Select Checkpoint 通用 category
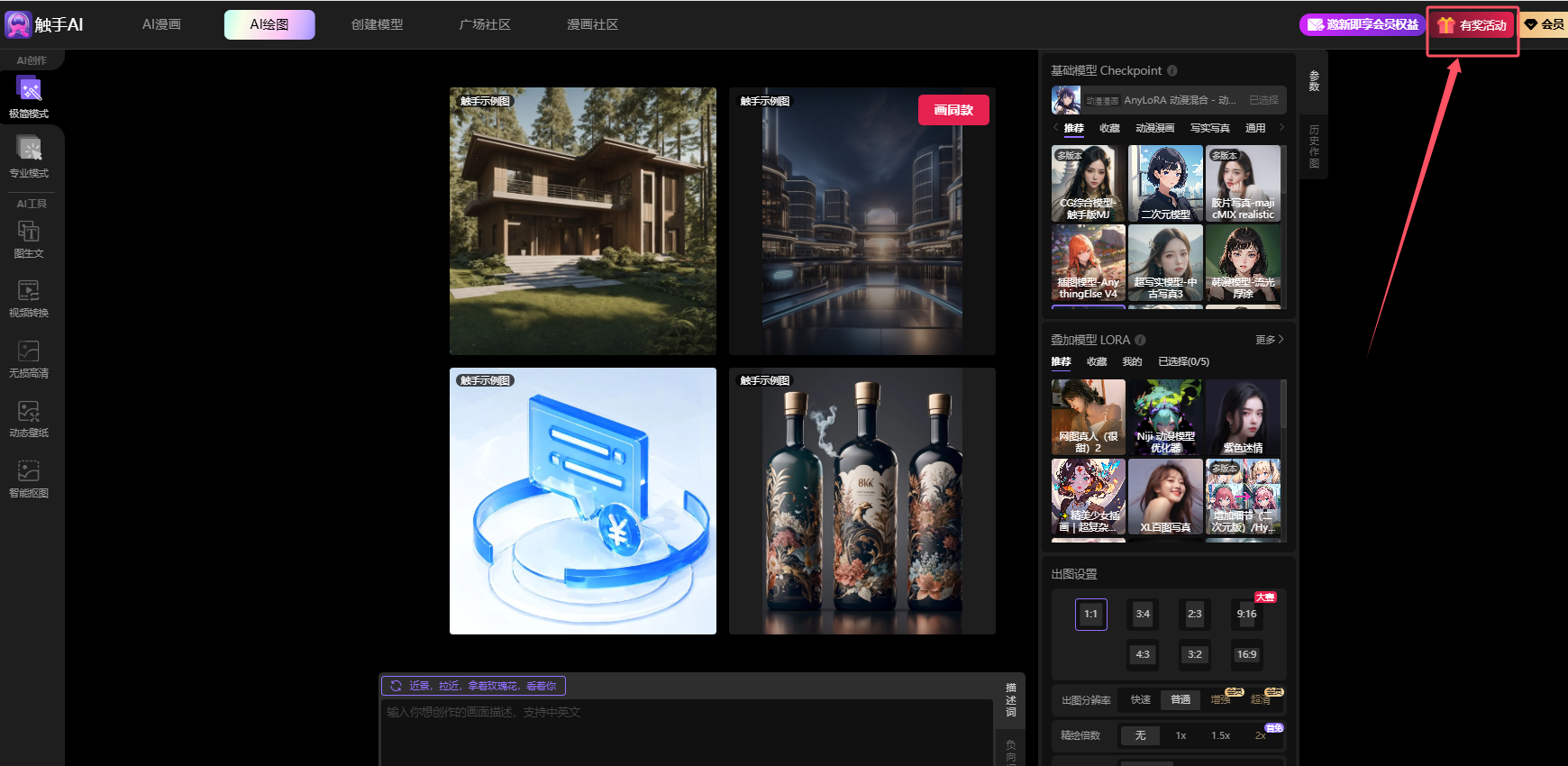This screenshot has width=1568, height=766. [1255, 128]
